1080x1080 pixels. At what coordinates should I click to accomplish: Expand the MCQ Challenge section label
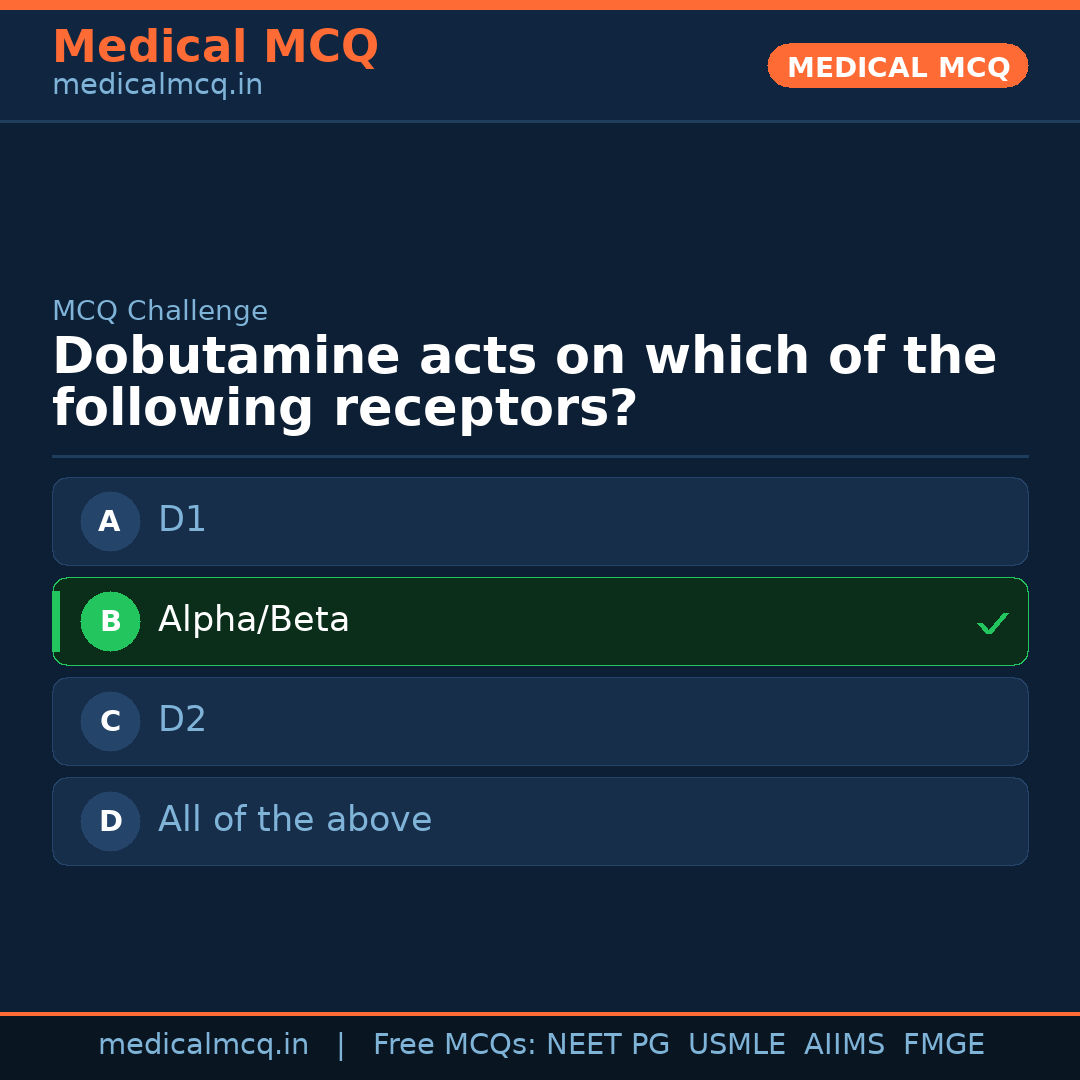click(160, 311)
